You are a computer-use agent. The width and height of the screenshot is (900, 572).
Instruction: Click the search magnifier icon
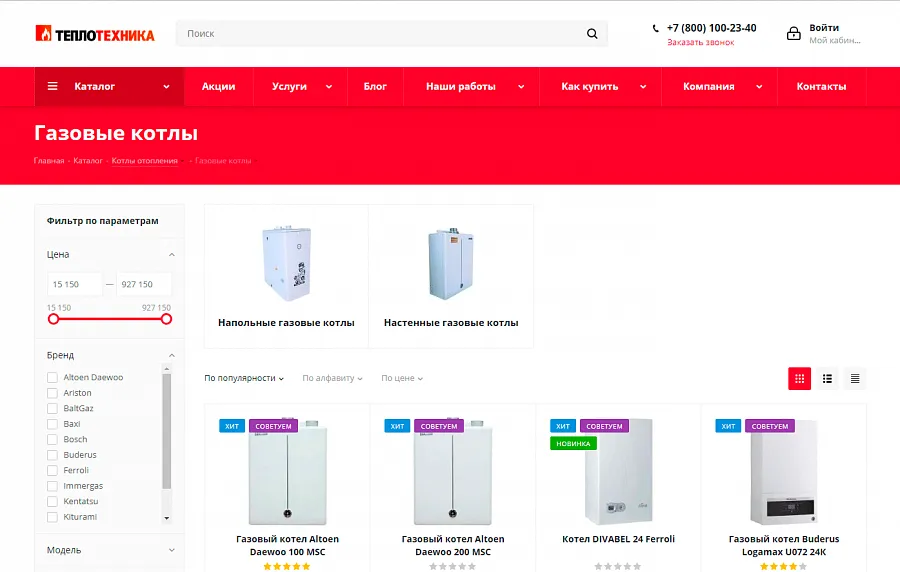click(592, 34)
